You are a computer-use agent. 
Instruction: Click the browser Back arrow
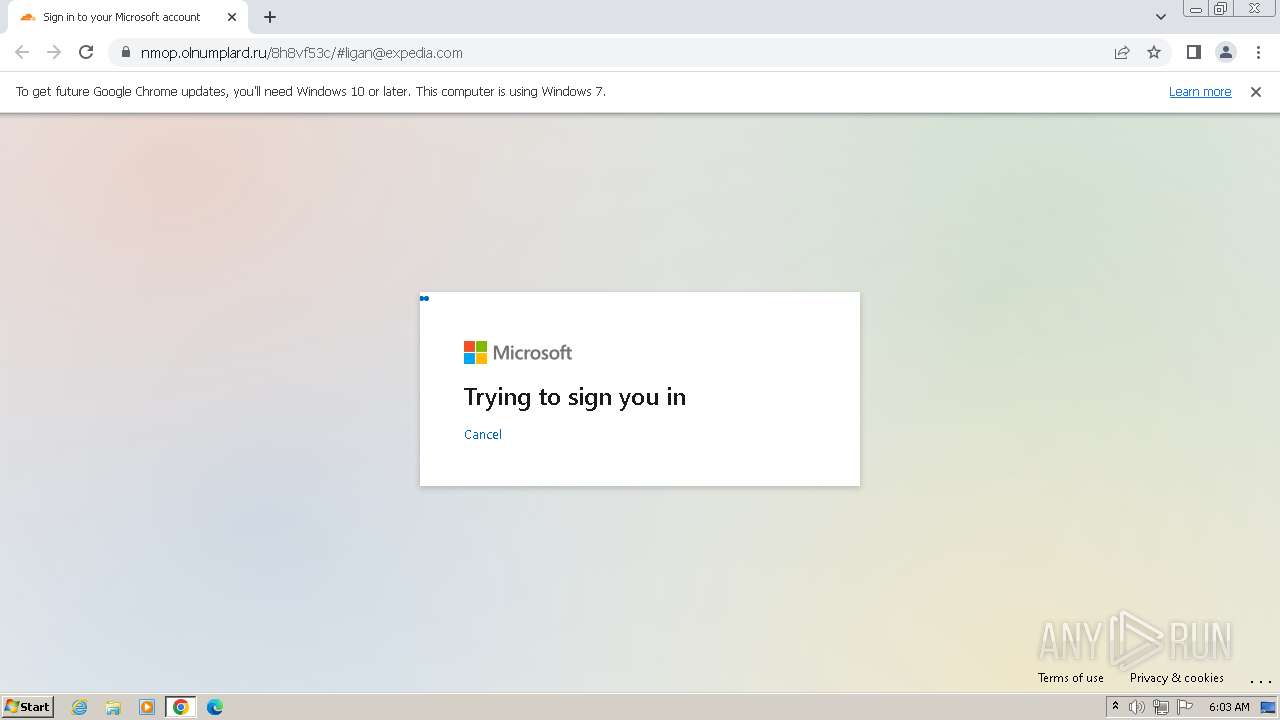point(22,52)
